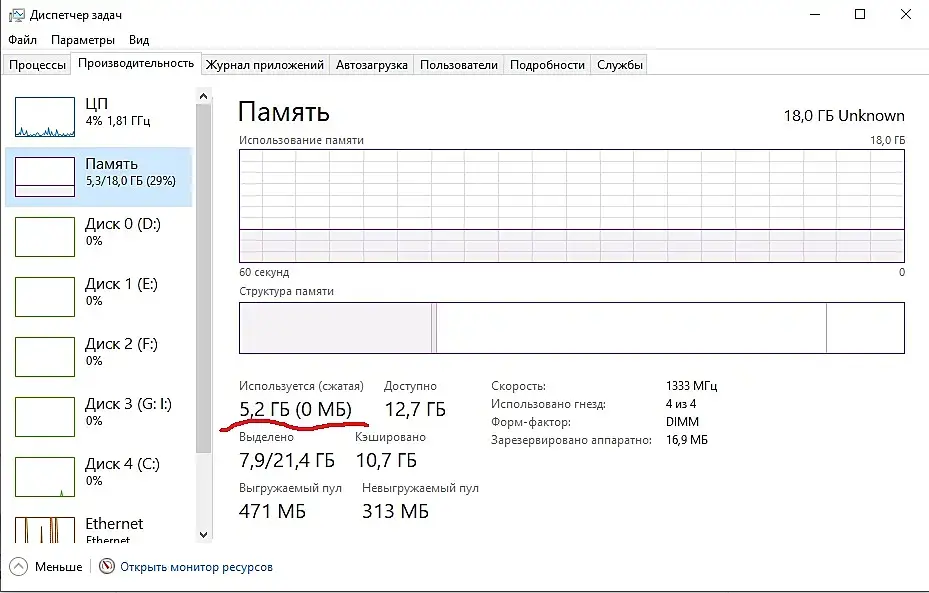Image resolution: width=929 pixels, height=593 pixels.
Task: Collapse view with the Меньше chevron
Action: [x=20, y=567]
